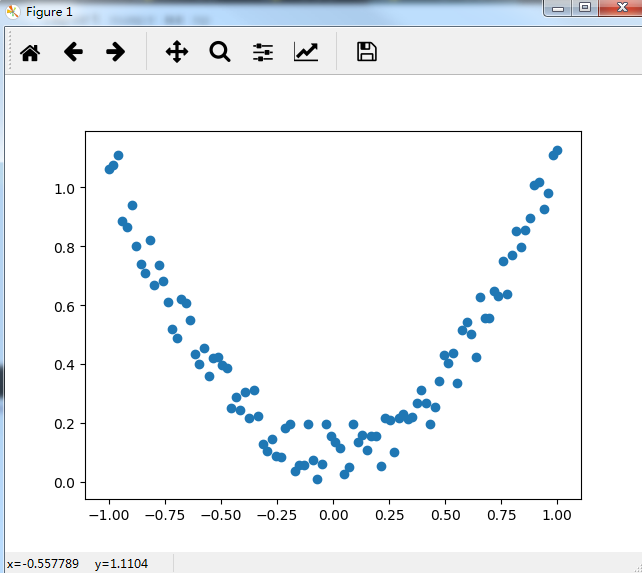Click the x-axis tick label 0.75
Viewport: 642px width, 573px height.
pyautogui.click(x=502, y=515)
